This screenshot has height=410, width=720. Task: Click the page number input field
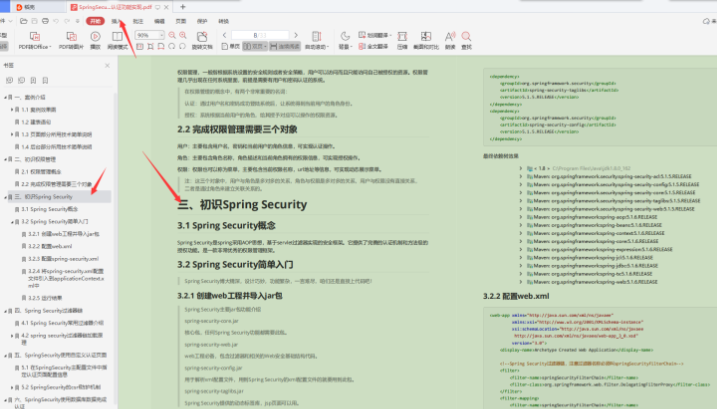260,35
